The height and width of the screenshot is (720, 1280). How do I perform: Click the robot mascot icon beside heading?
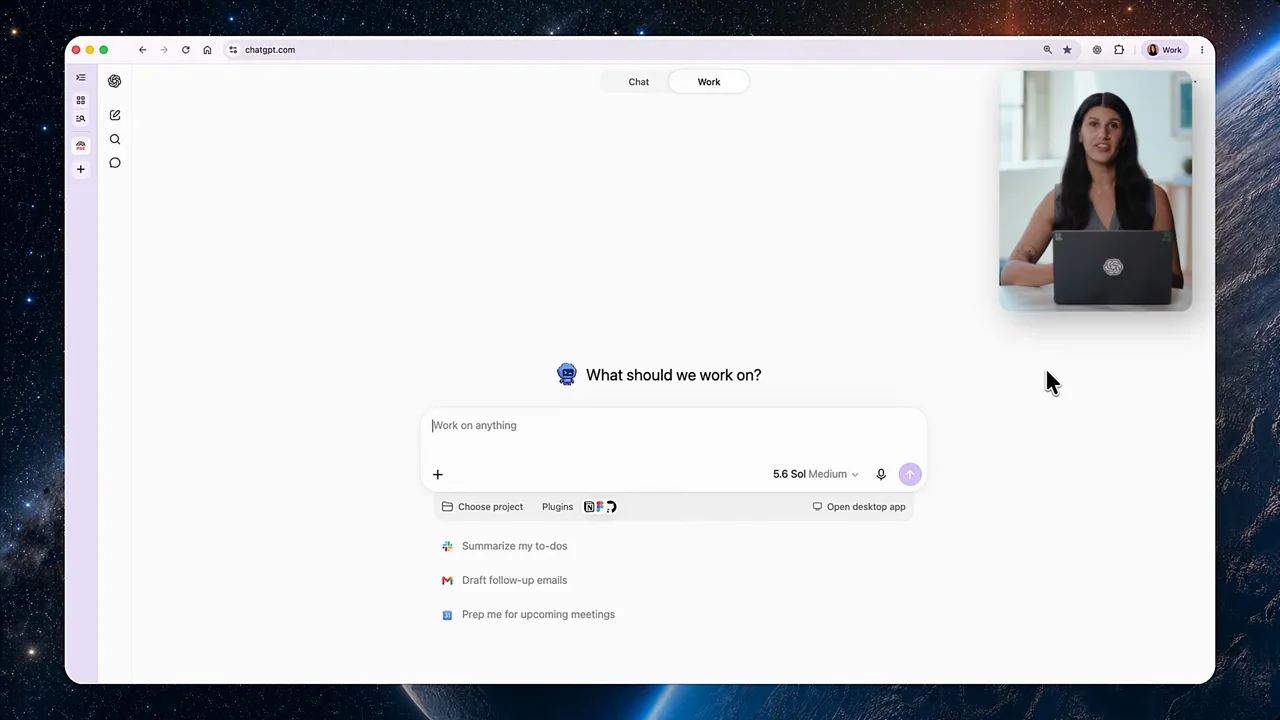click(x=567, y=375)
